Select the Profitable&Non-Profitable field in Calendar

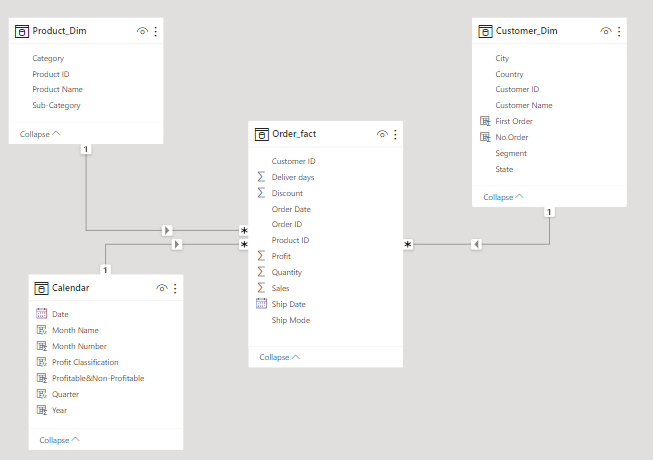[x=98, y=378]
